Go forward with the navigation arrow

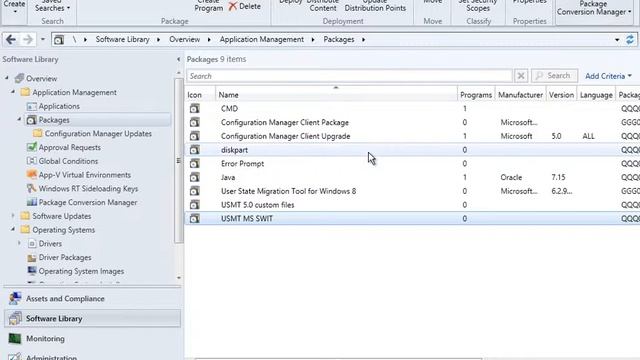point(27,40)
